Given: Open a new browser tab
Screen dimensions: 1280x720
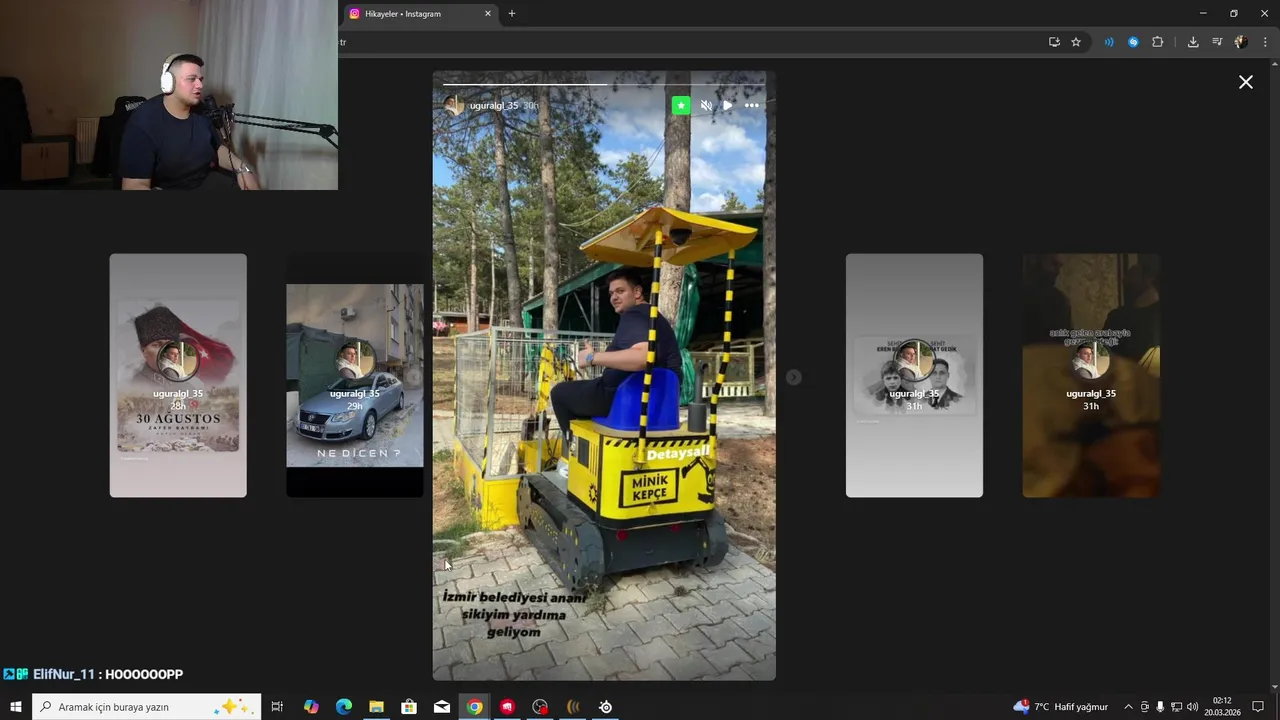Looking at the screenshot, I should tap(512, 14).
